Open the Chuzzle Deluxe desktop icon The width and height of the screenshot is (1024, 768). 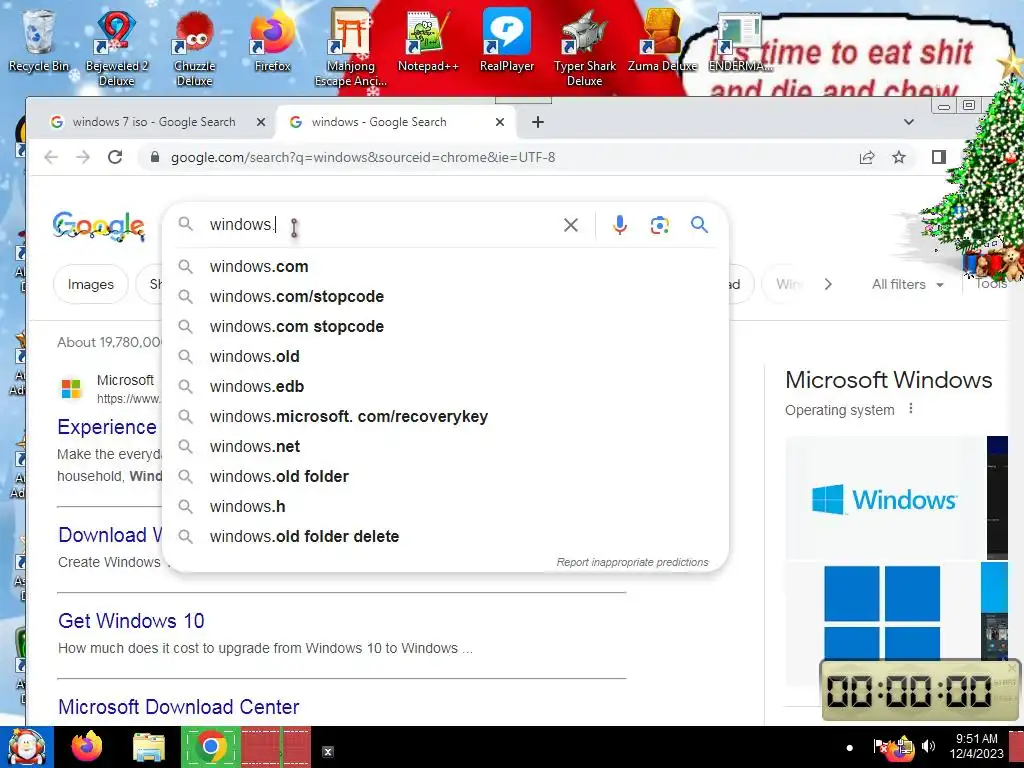(194, 49)
